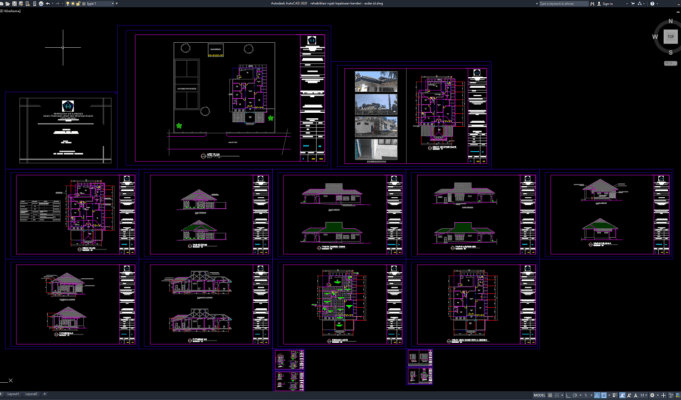
Task: Click the search binoculars icon
Action: coord(592,3)
